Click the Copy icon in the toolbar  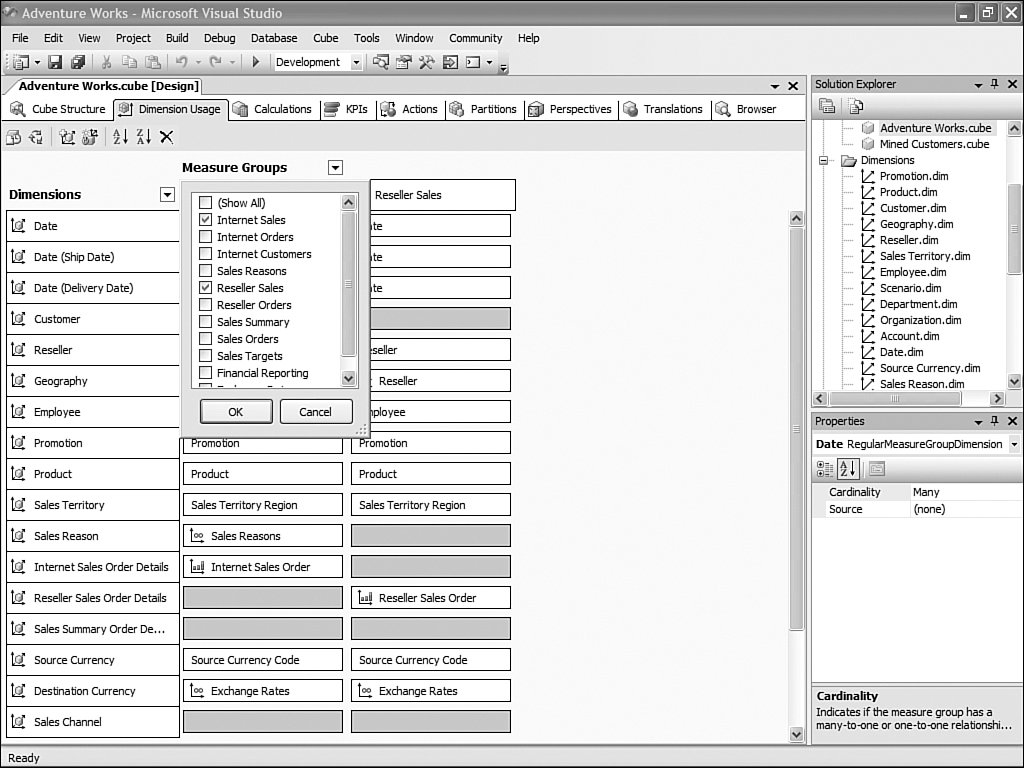coord(129,62)
